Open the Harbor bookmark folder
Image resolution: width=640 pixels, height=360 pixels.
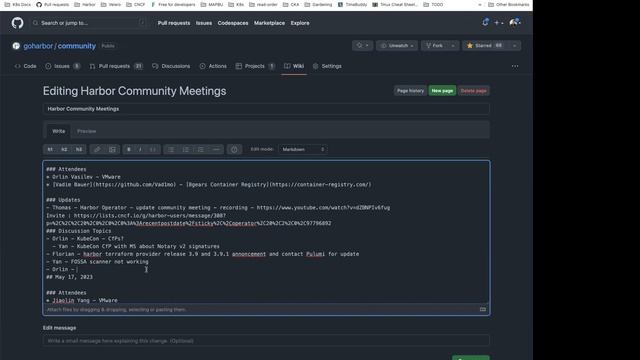click(85, 4)
